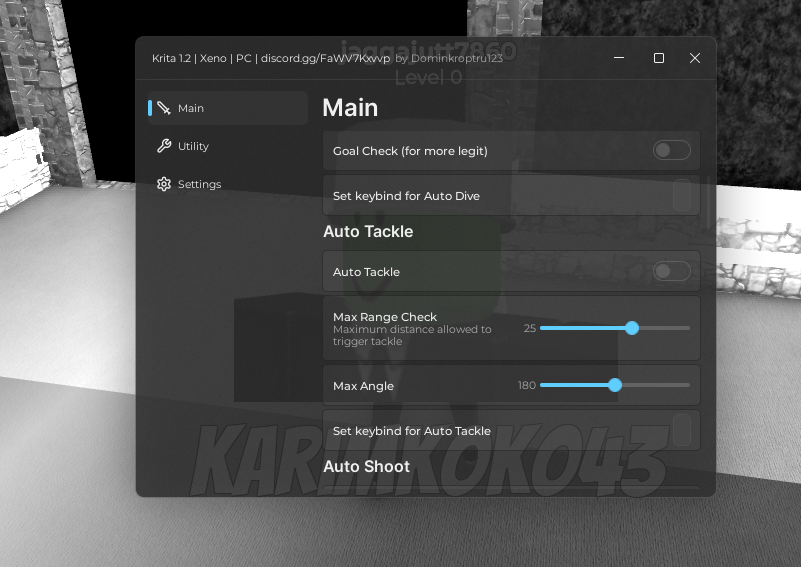Click the Max Range value 25
This screenshot has width=801, height=567.
[530, 328]
